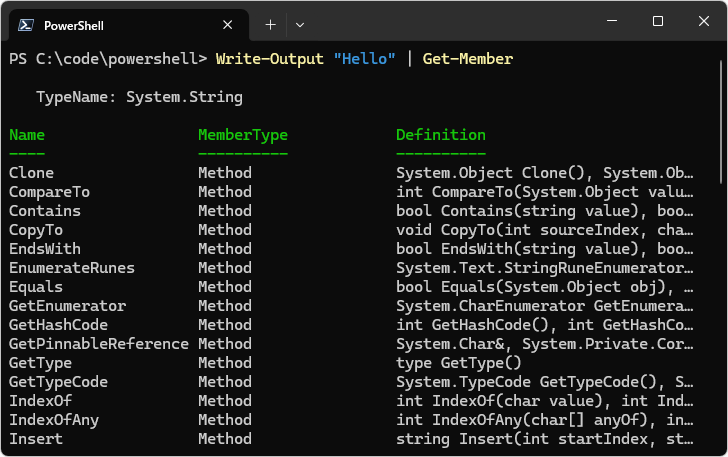
Task: Click the EnumerateRunes method entry
Action: point(71,268)
